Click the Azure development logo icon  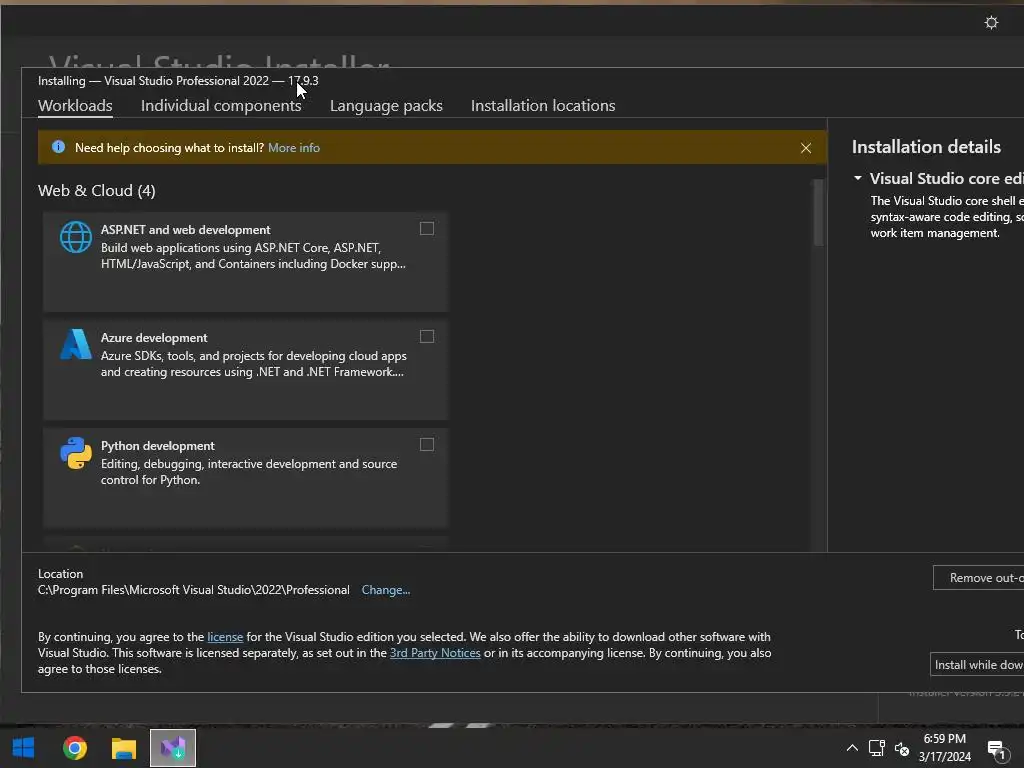76,344
